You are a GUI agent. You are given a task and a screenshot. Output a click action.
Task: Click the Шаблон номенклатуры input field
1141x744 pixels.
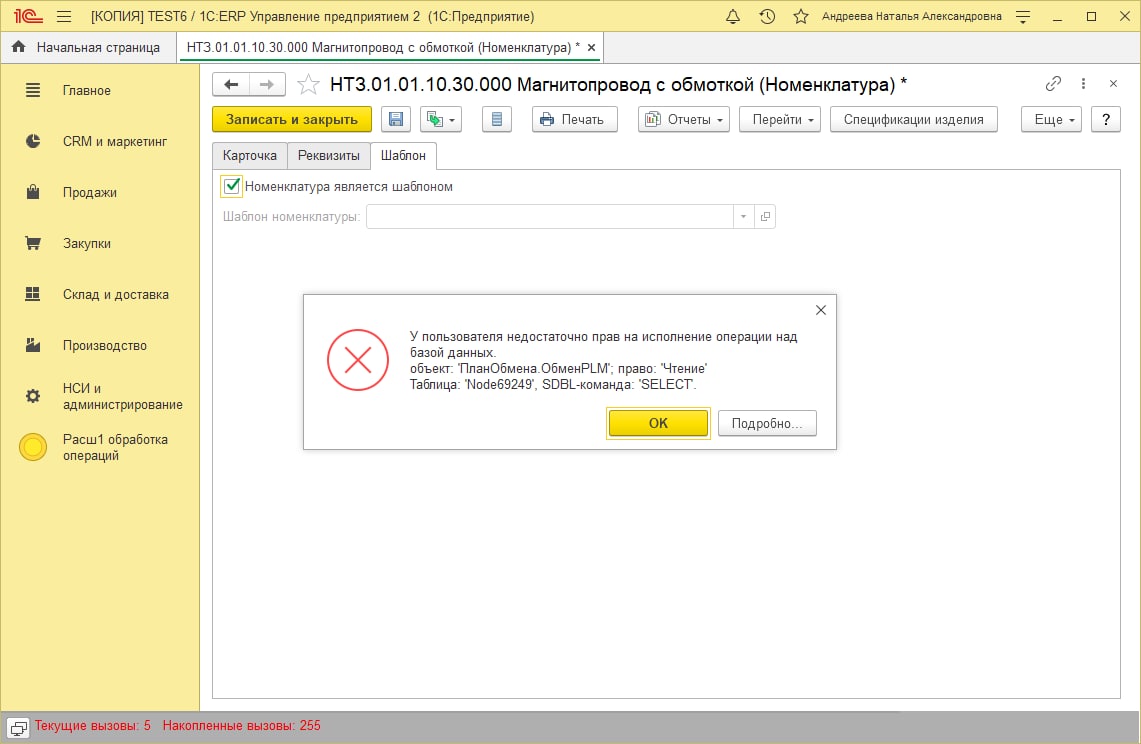[x=549, y=217]
